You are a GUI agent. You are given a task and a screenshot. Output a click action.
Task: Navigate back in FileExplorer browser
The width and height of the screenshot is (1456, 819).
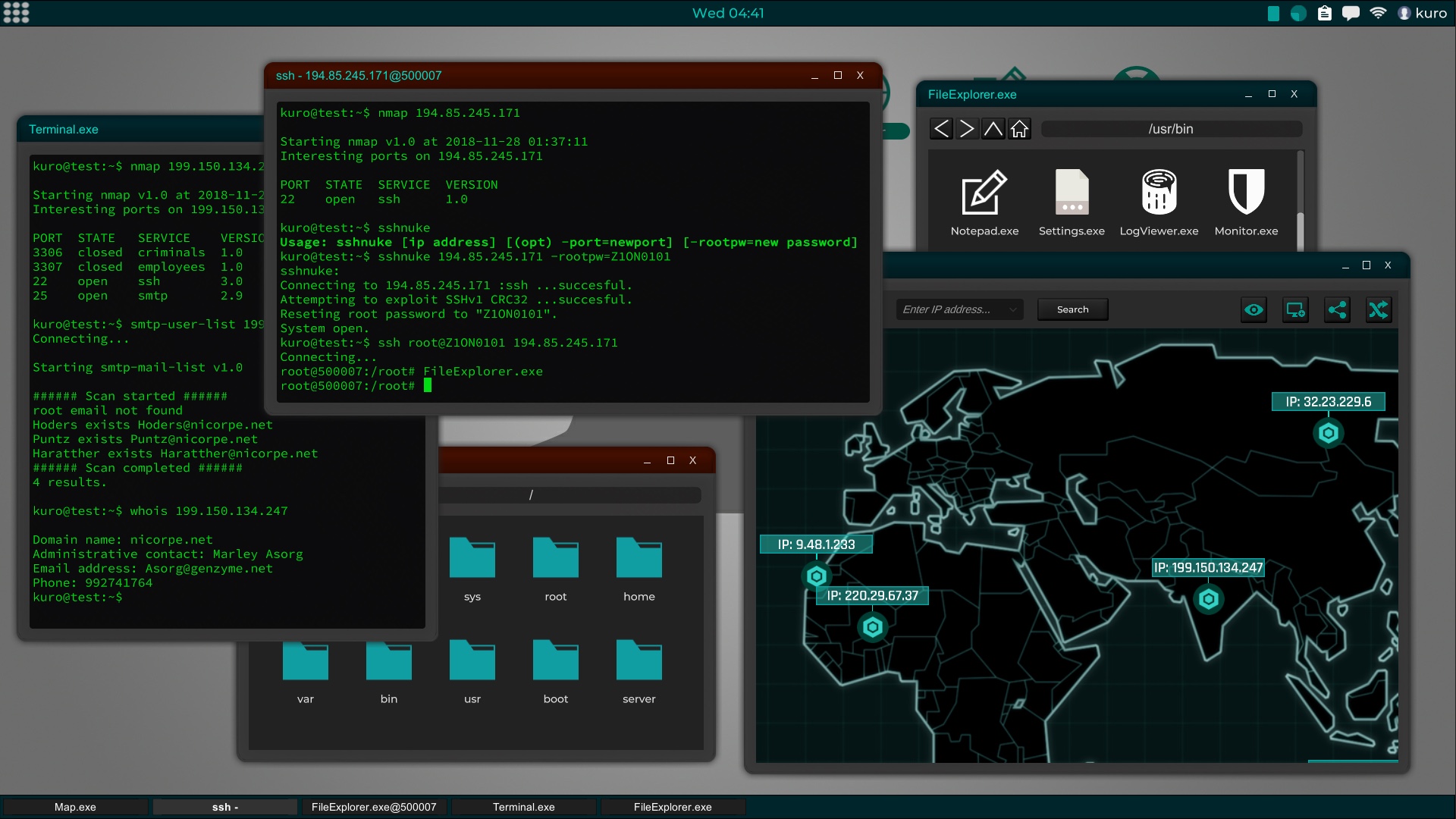[x=940, y=128]
